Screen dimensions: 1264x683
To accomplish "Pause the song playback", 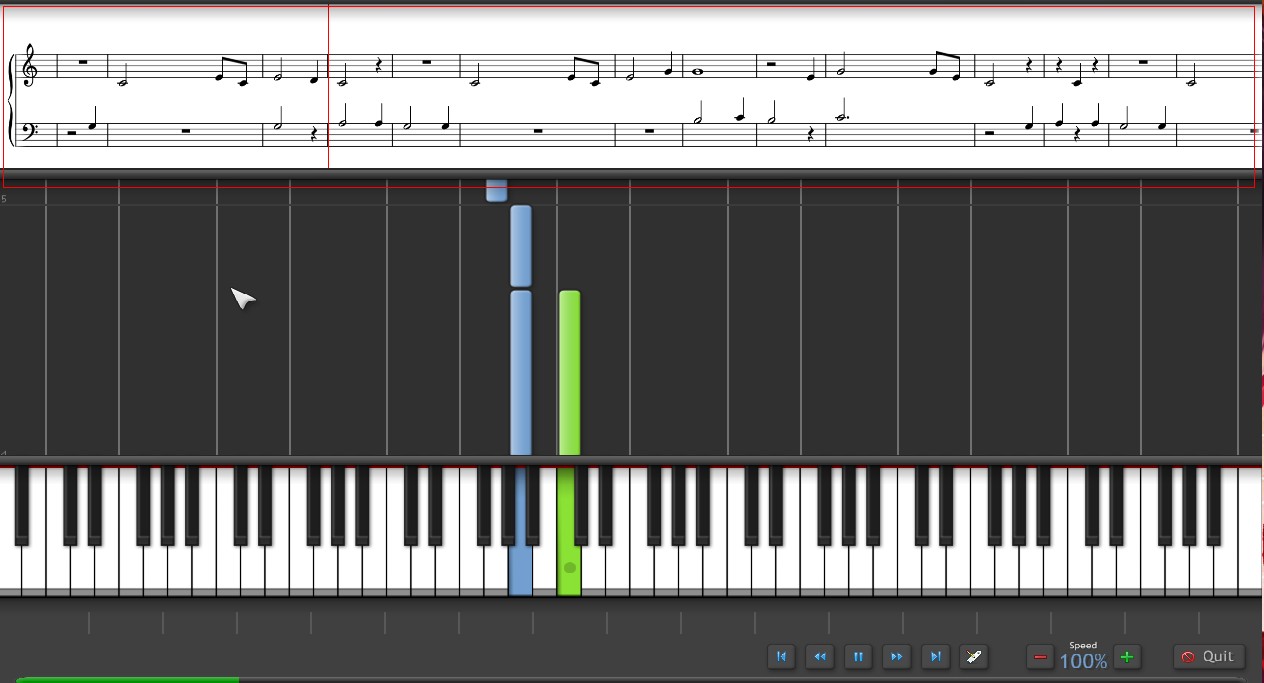I will (x=858, y=657).
